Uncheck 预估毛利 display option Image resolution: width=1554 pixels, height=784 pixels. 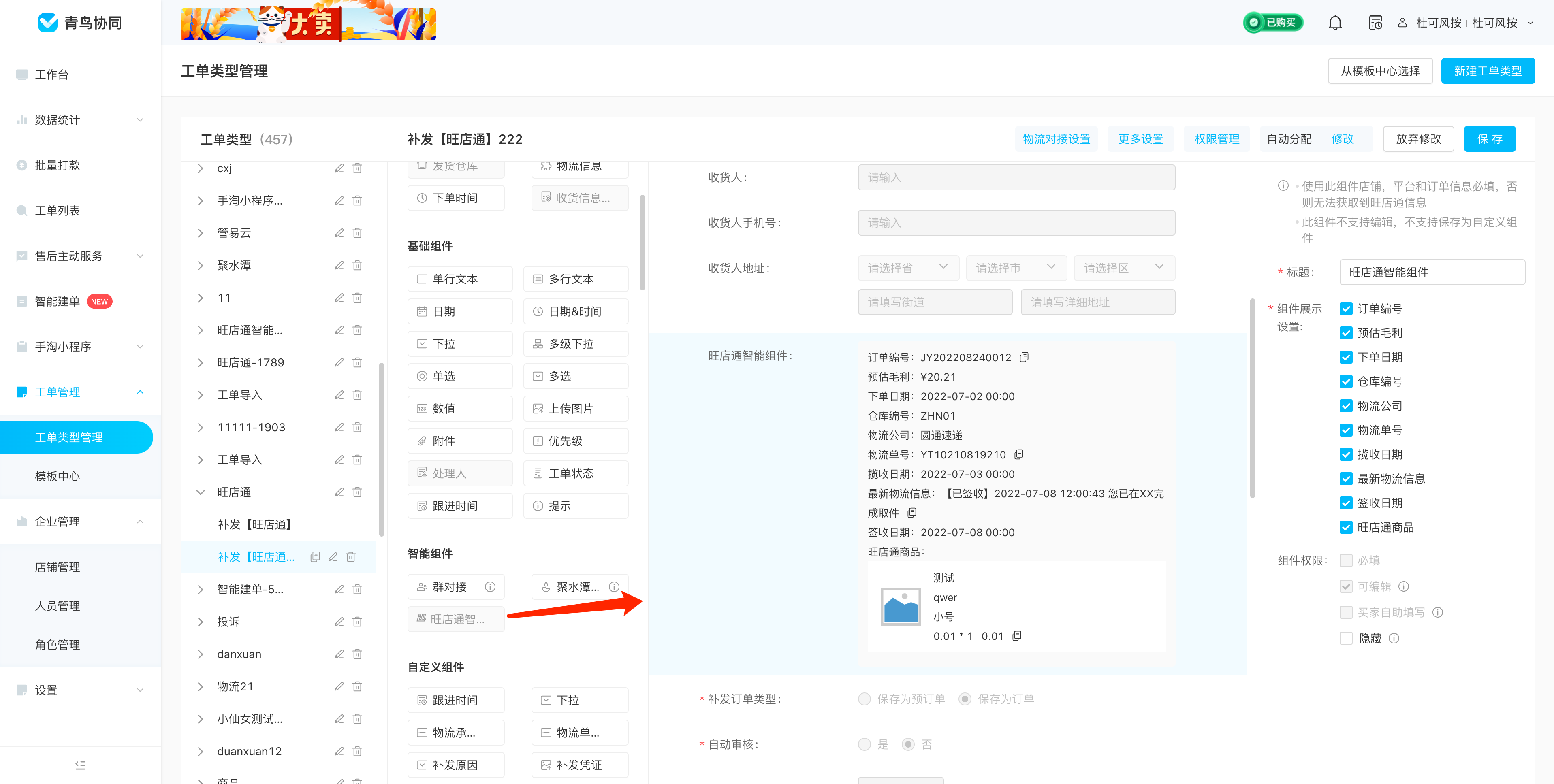1346,333
